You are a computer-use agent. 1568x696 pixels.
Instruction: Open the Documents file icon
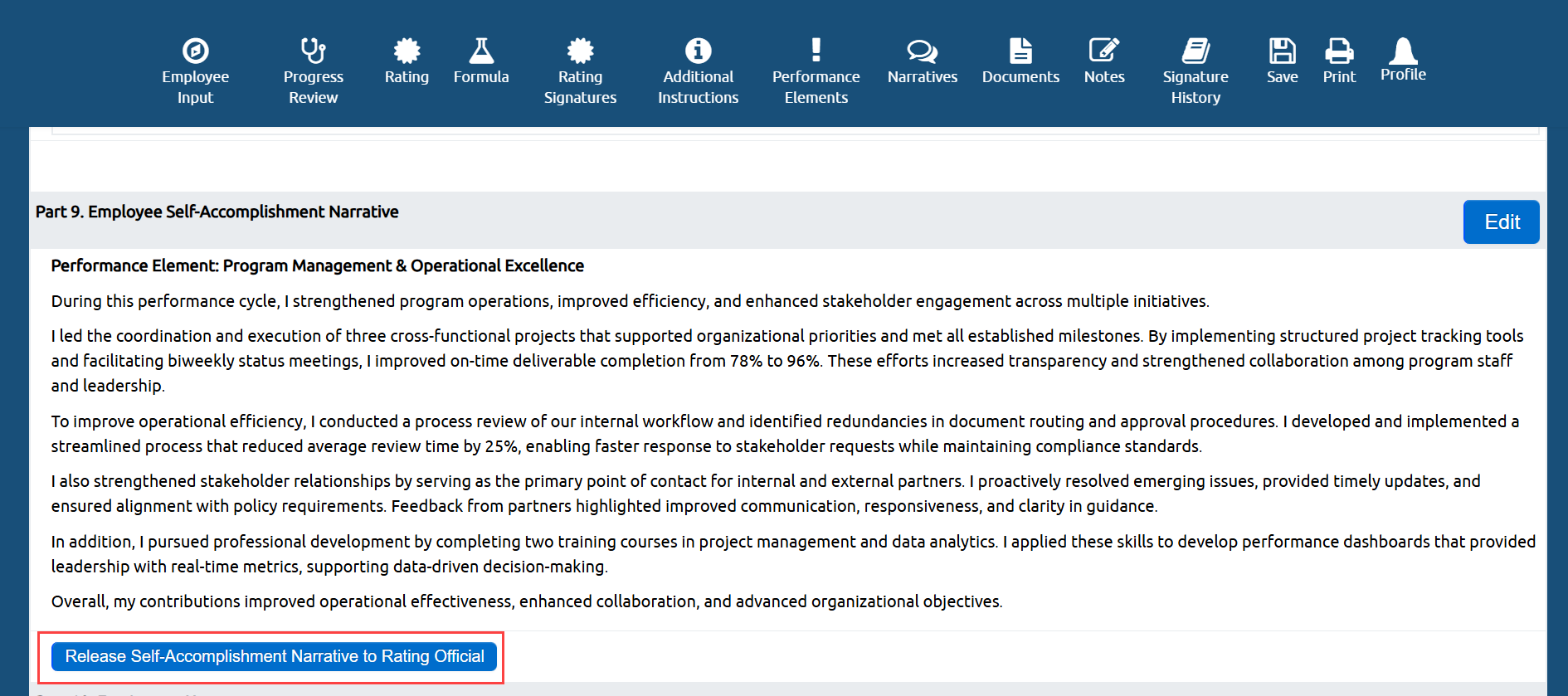(x=1020, y=51)
